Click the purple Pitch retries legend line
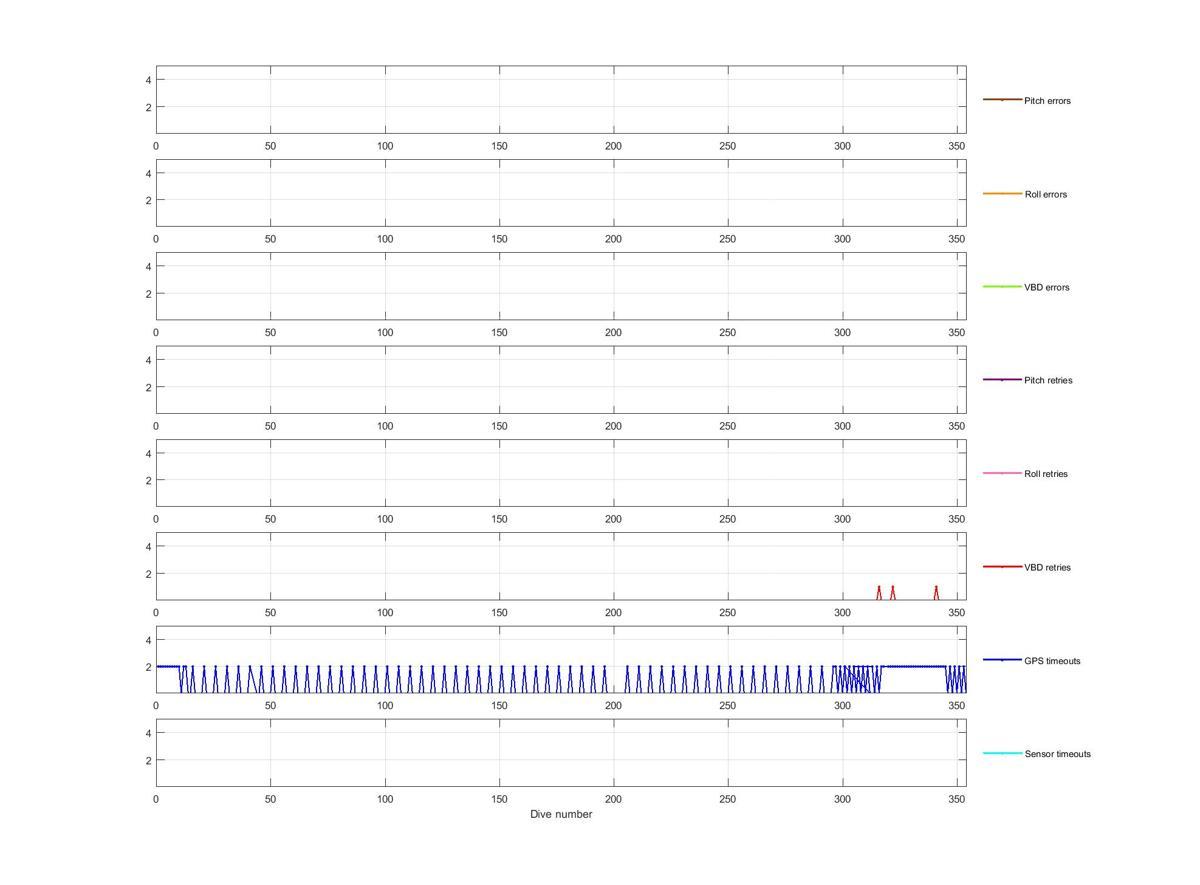1200x885 pixels. point(1002,380)
